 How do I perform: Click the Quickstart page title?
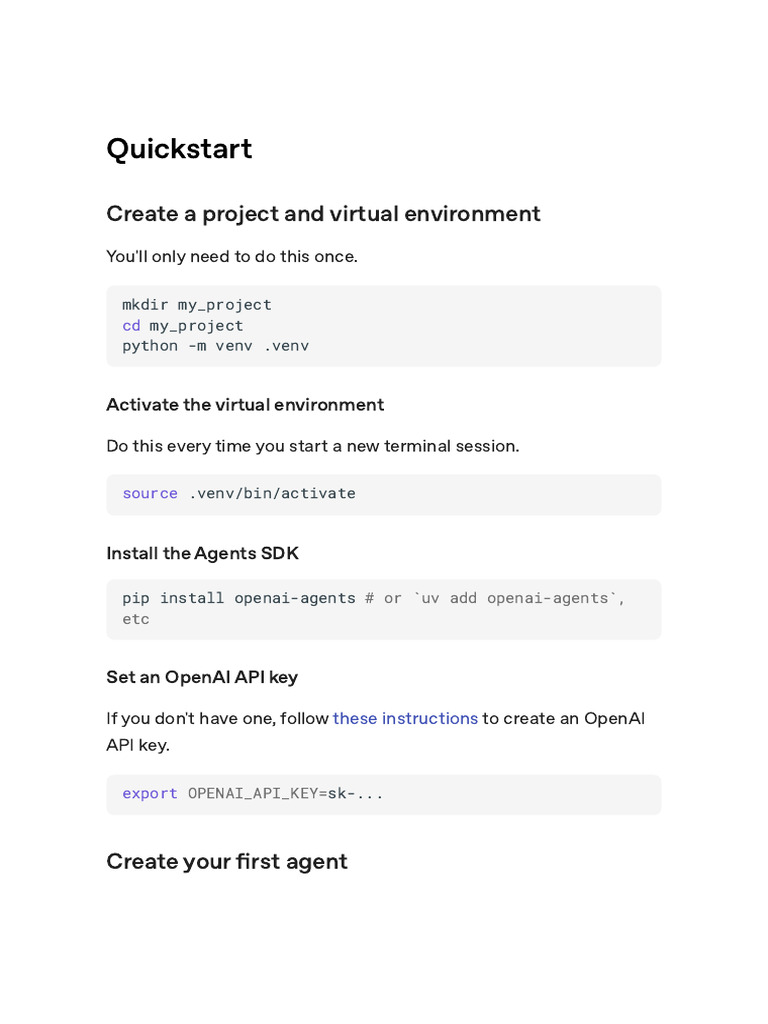pyautogui.click(x=179, y=149)
